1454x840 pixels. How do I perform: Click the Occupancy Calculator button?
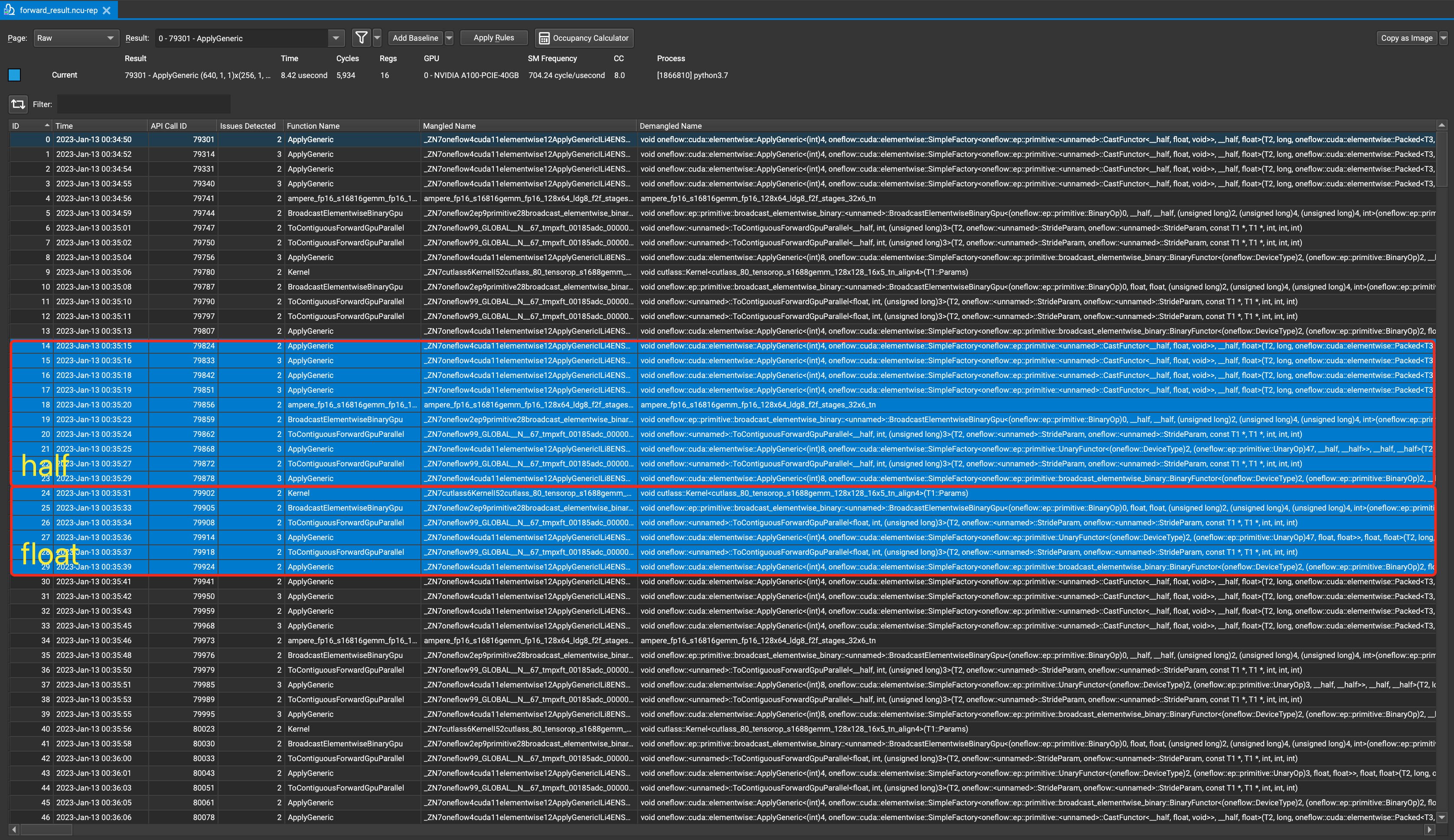(584, 38)
